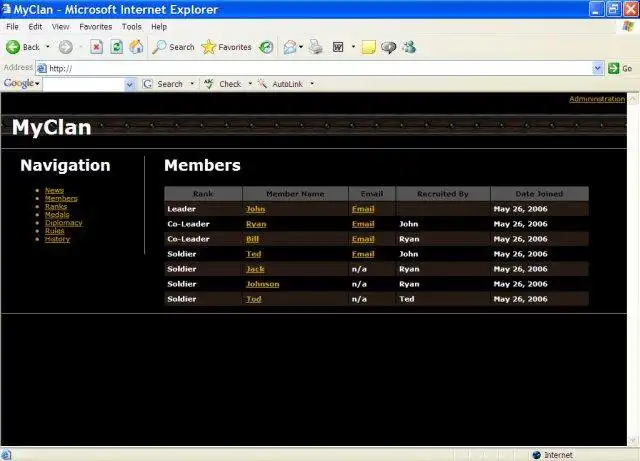This screenshot has height=461, width=640.
Task: Open member Johnson's profile link
Action: tap(263, 284)
